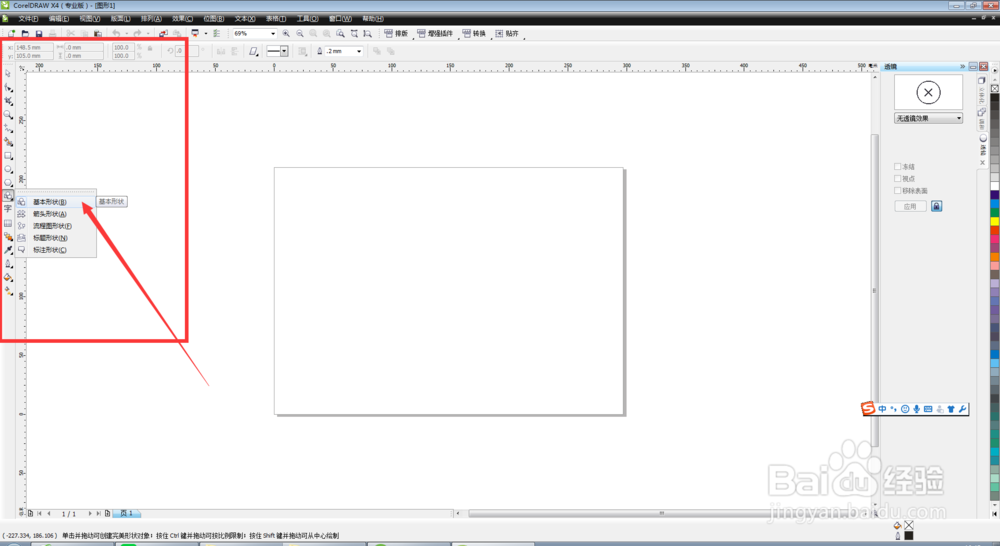Choose 标注形状(C) from the flyout
Viewport: 1000px width, 546px height.
(x=55, y=250)
